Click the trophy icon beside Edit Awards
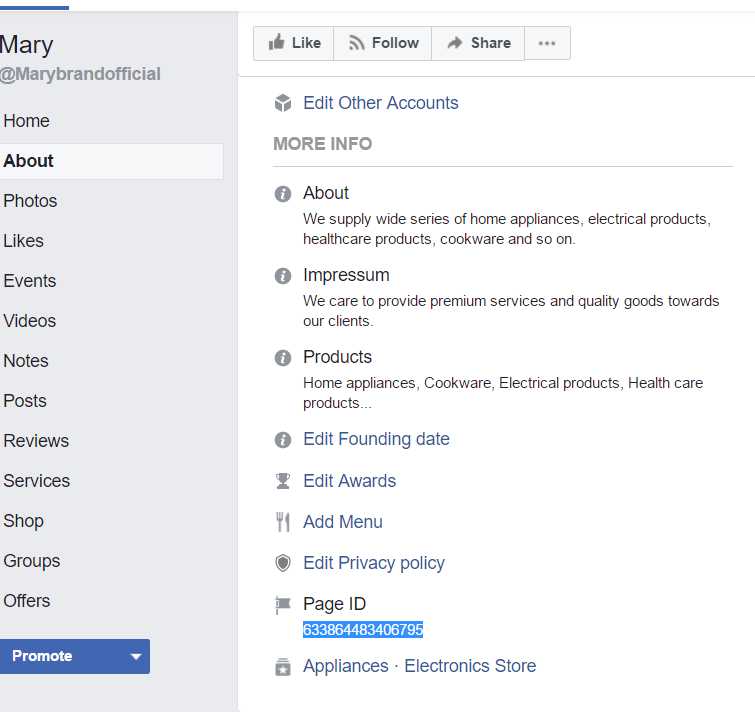This screenshot has height=712, width=755. 283,481
